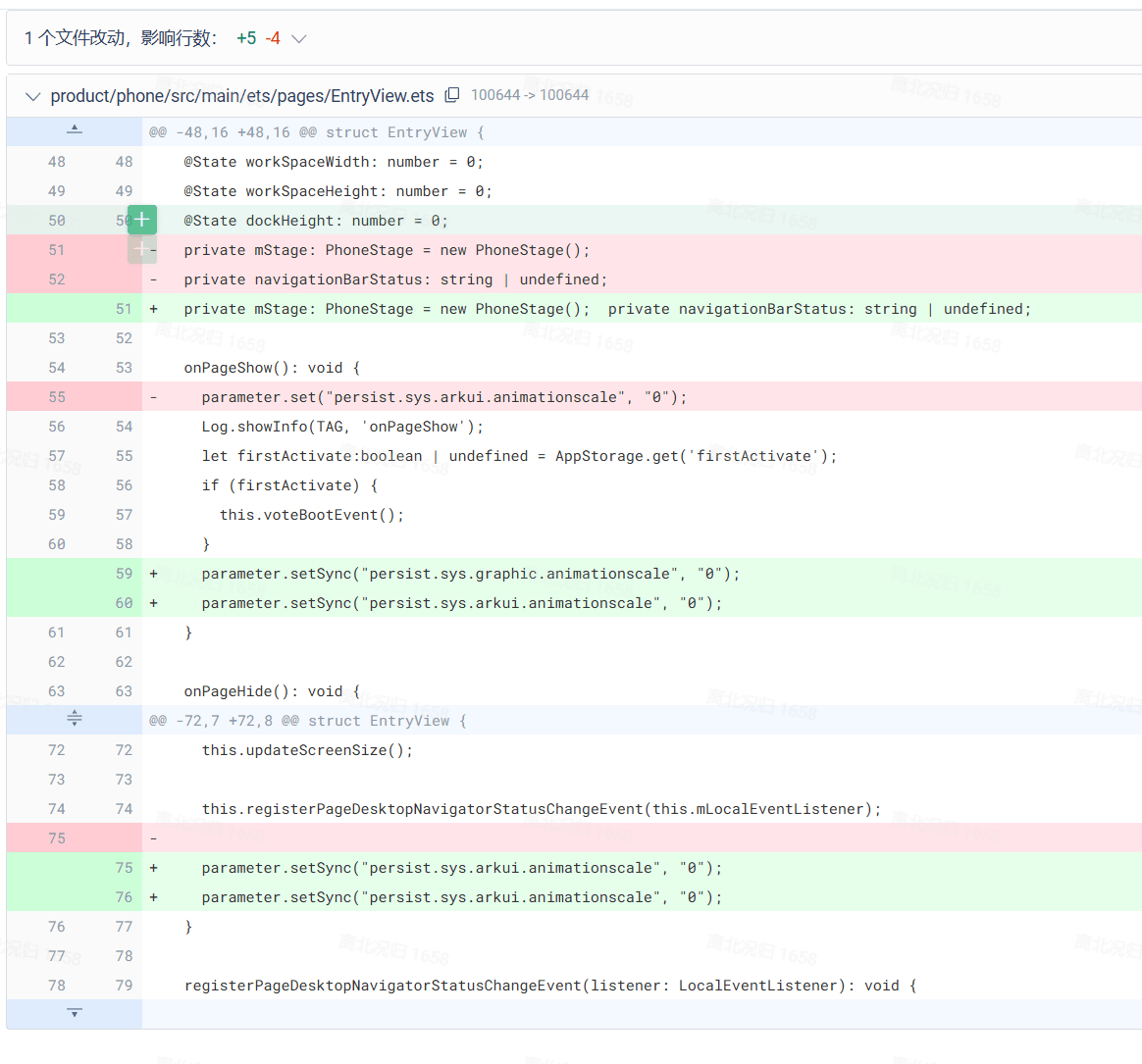The image size is (1142, 1064).
Task: Click the @State workSpaceWidth code line
Action: tap(334, 162)
